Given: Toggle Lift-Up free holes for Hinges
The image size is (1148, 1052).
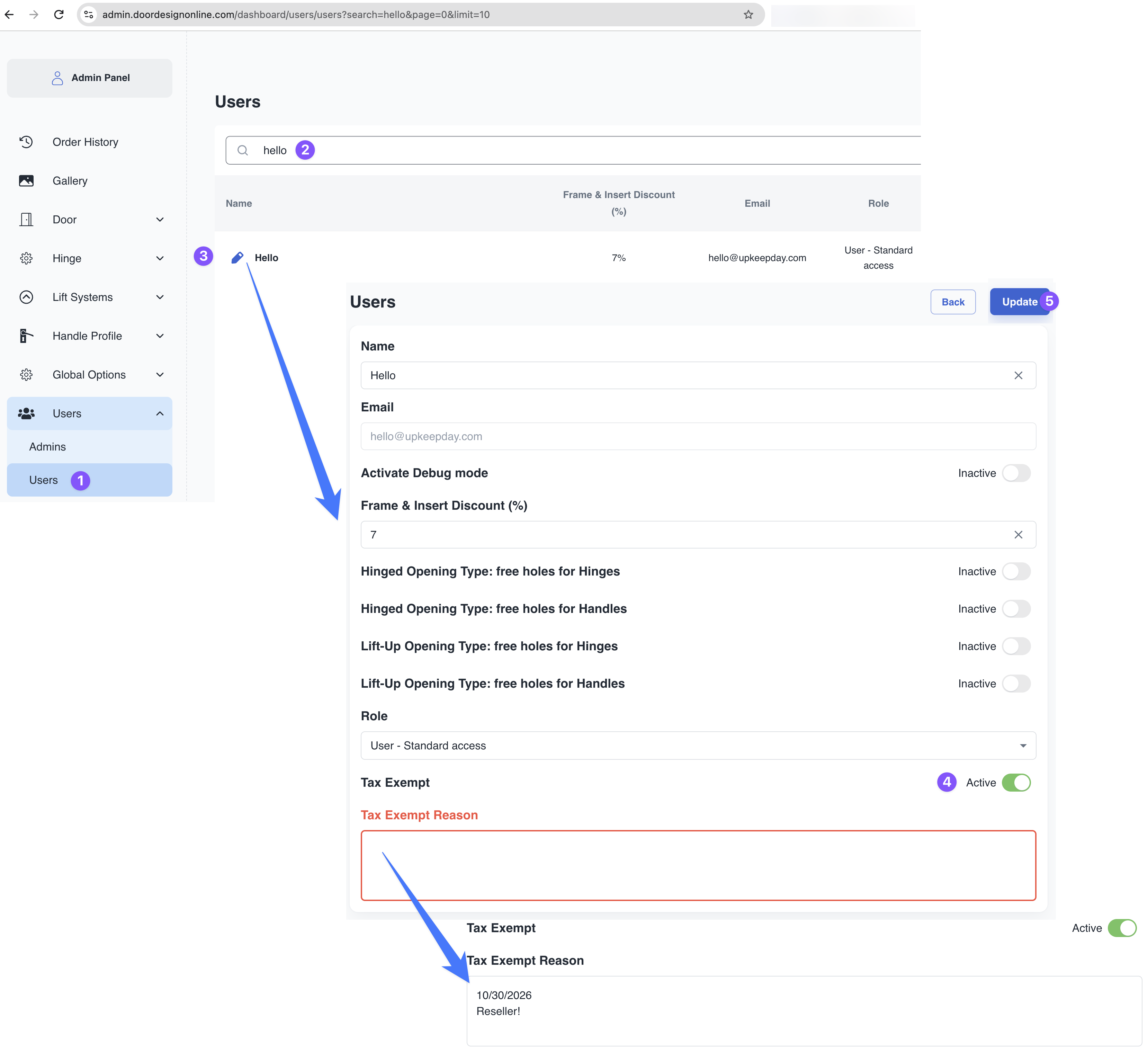Looking at the screenshot, I should [1016, 646].
